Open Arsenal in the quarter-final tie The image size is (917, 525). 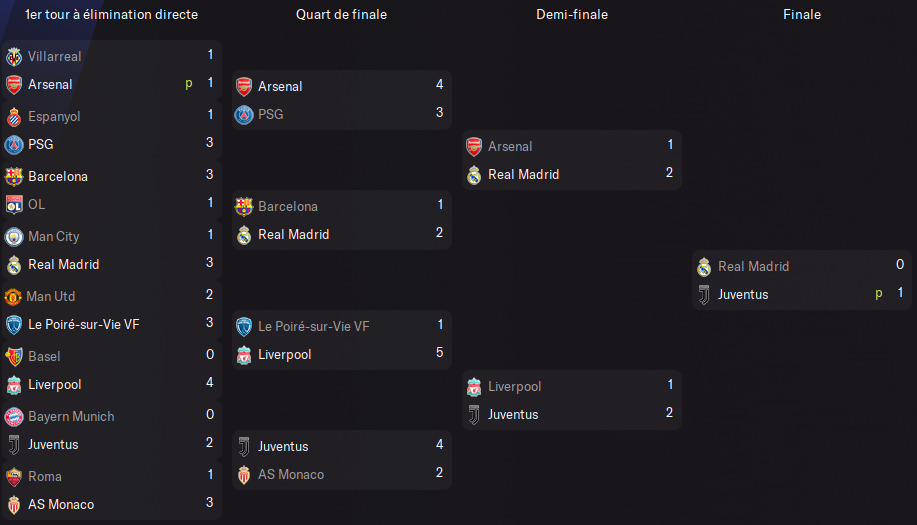pos(280,87)
